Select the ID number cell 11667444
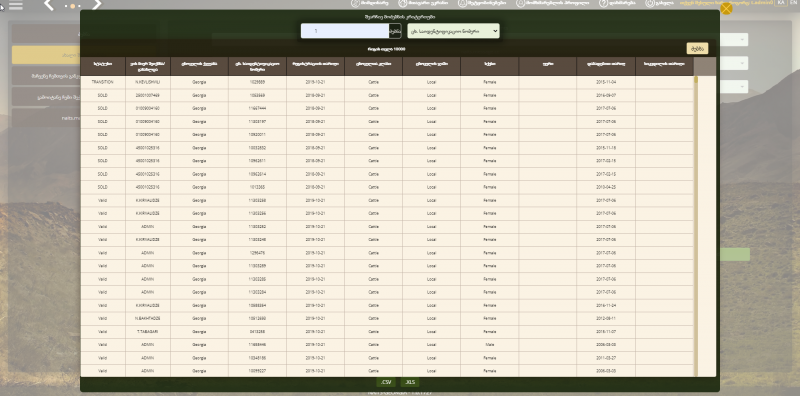Viewport: 800px width, 396px height. (x=258, y=109)
